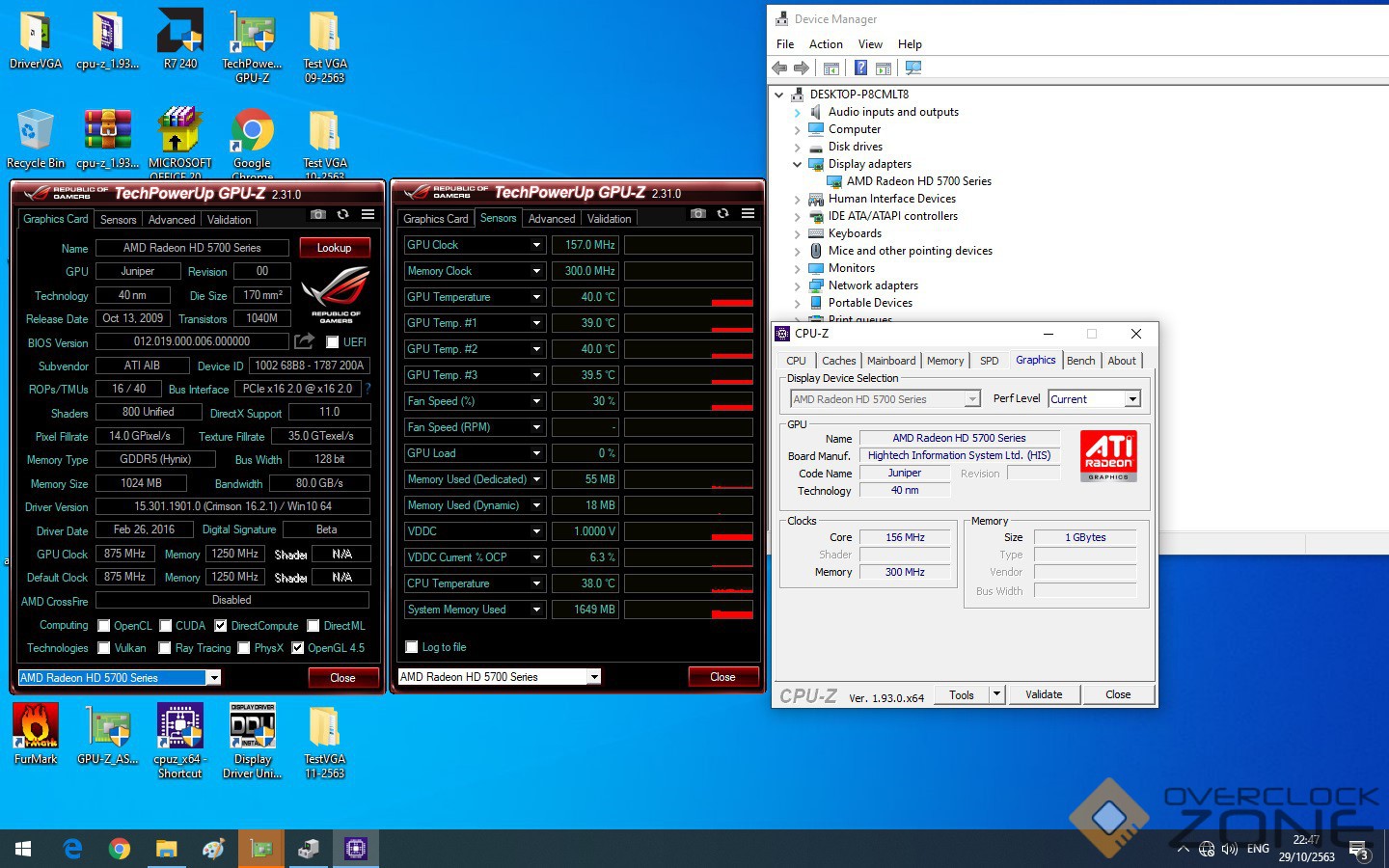Toggle the UEFI checkbox

coord(333,342)
